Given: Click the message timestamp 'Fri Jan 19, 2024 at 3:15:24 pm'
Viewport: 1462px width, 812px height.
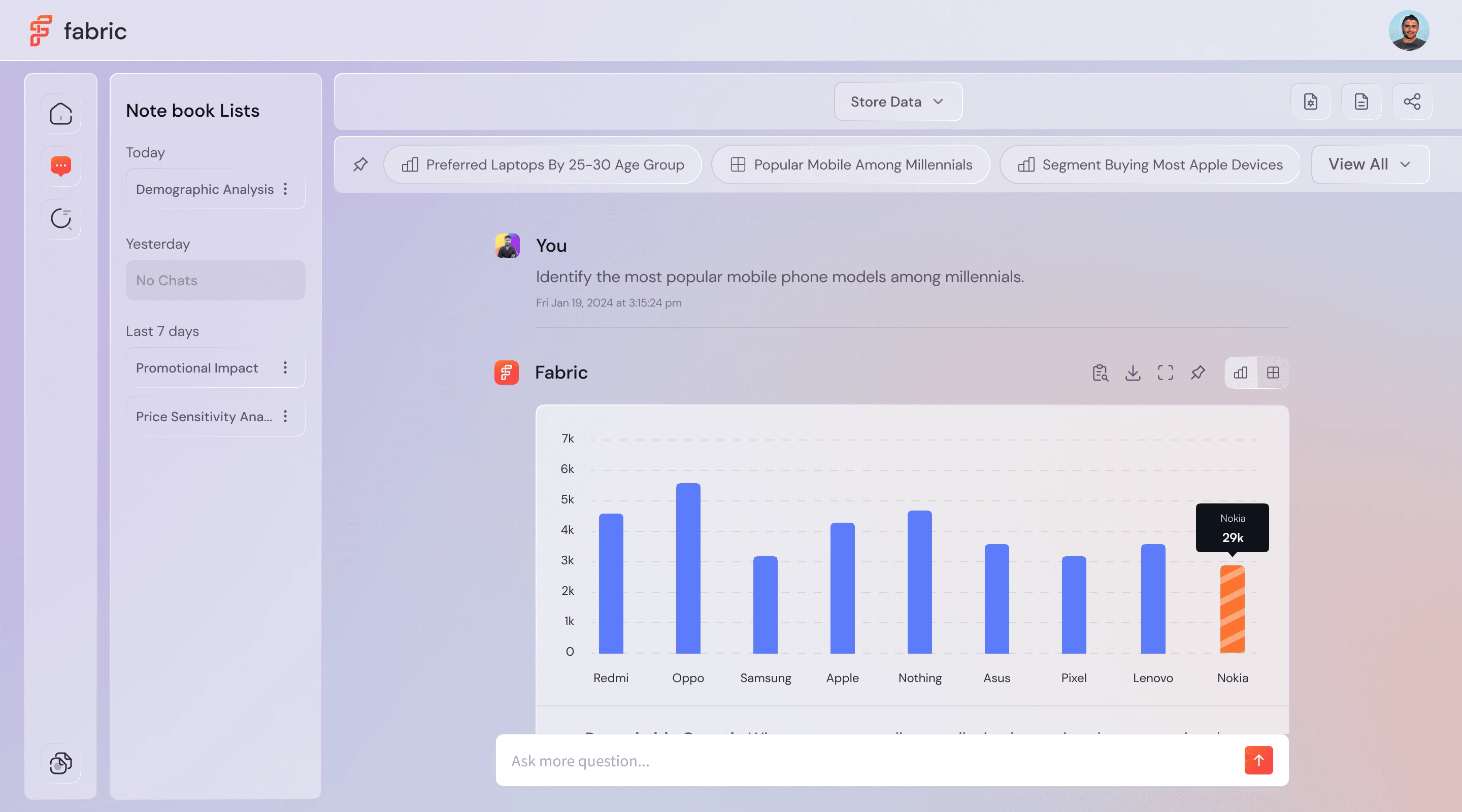Looking at the screenshot, I should (x=609, y=303).
